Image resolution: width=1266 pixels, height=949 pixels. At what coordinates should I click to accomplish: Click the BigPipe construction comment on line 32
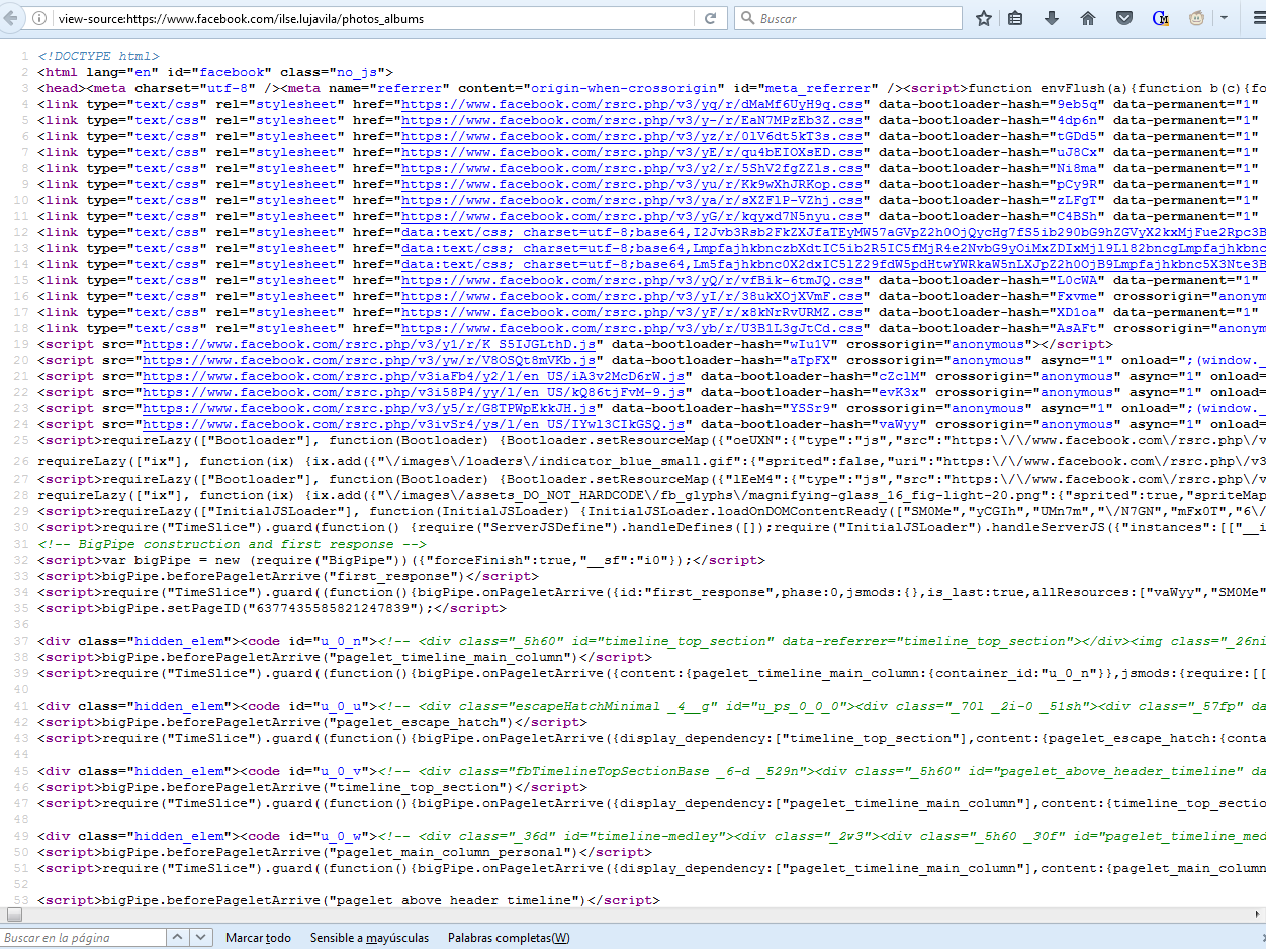coord(232,544)
